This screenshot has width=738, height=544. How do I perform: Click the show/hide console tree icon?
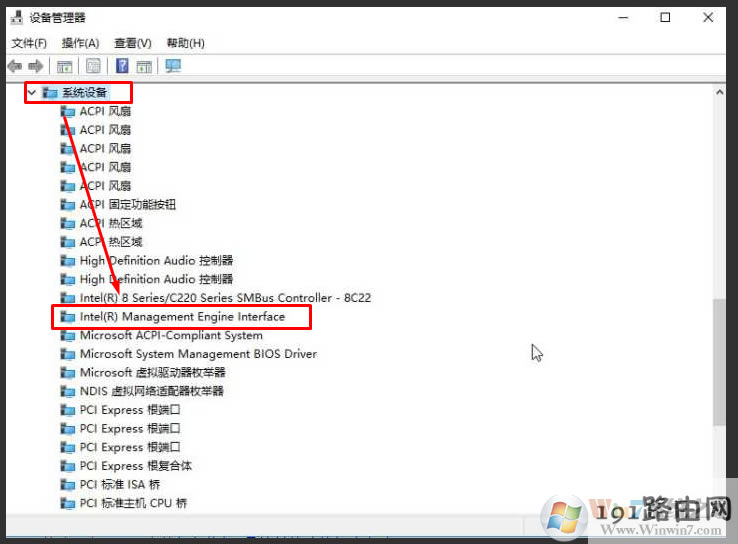(x=64, y=66)
